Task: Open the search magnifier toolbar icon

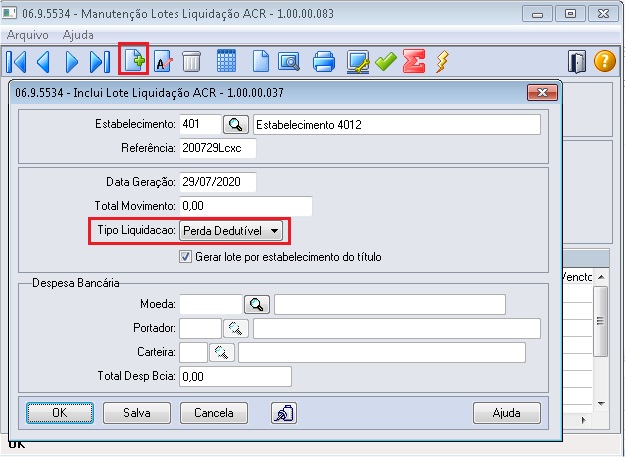Action: click(x=289, y=61)
